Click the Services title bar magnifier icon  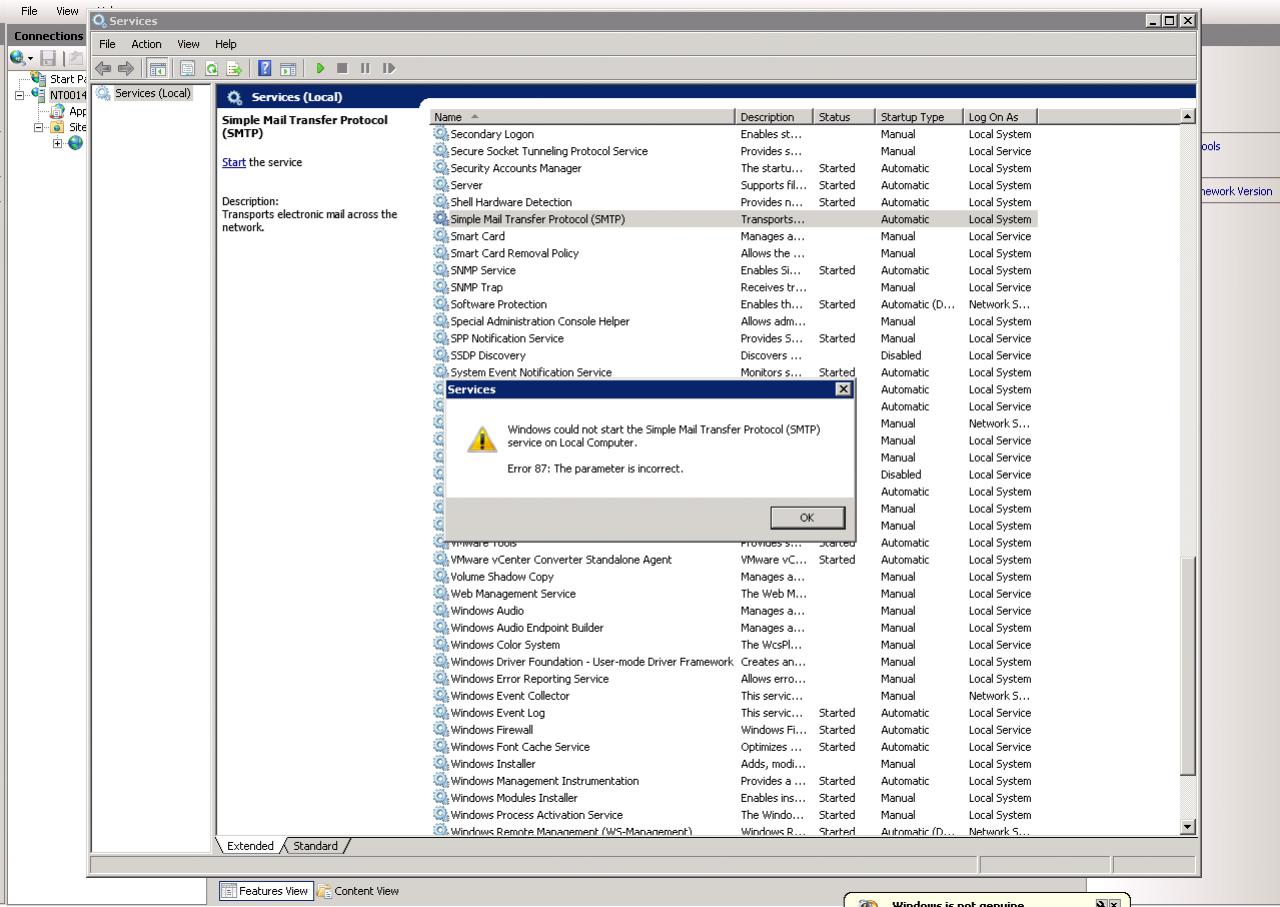99,20
